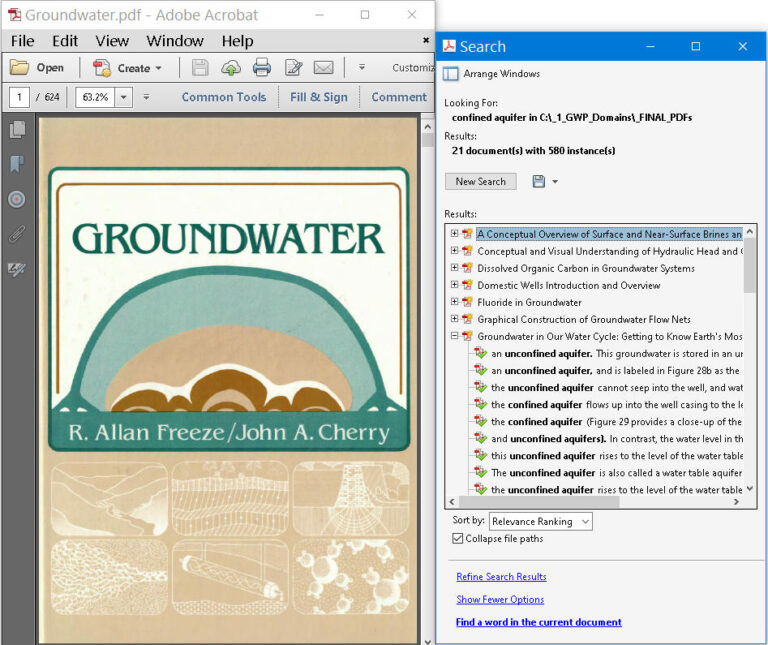The image size is (768, 645).
Task: Expand the Fluoride in Groundwater result
Action: [x=454, y=302]
